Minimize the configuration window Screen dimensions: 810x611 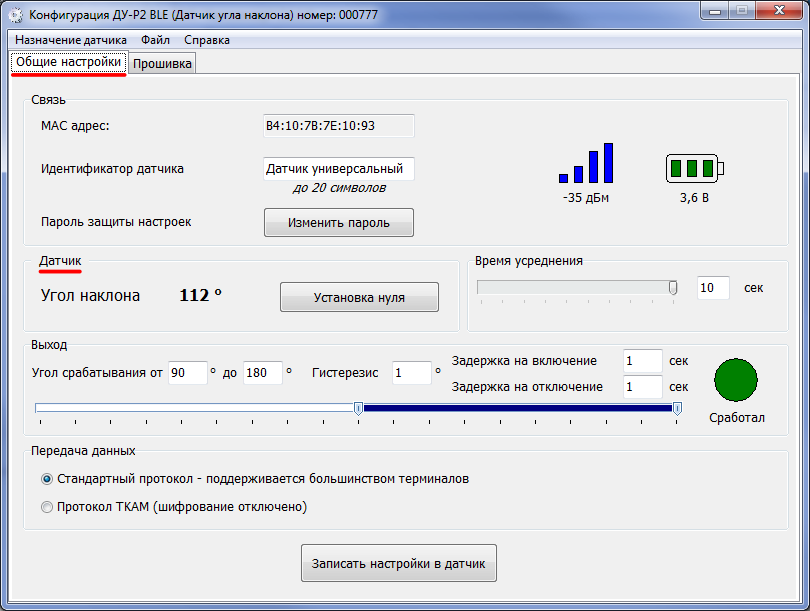pyautogui.click(x=715, y=11)
